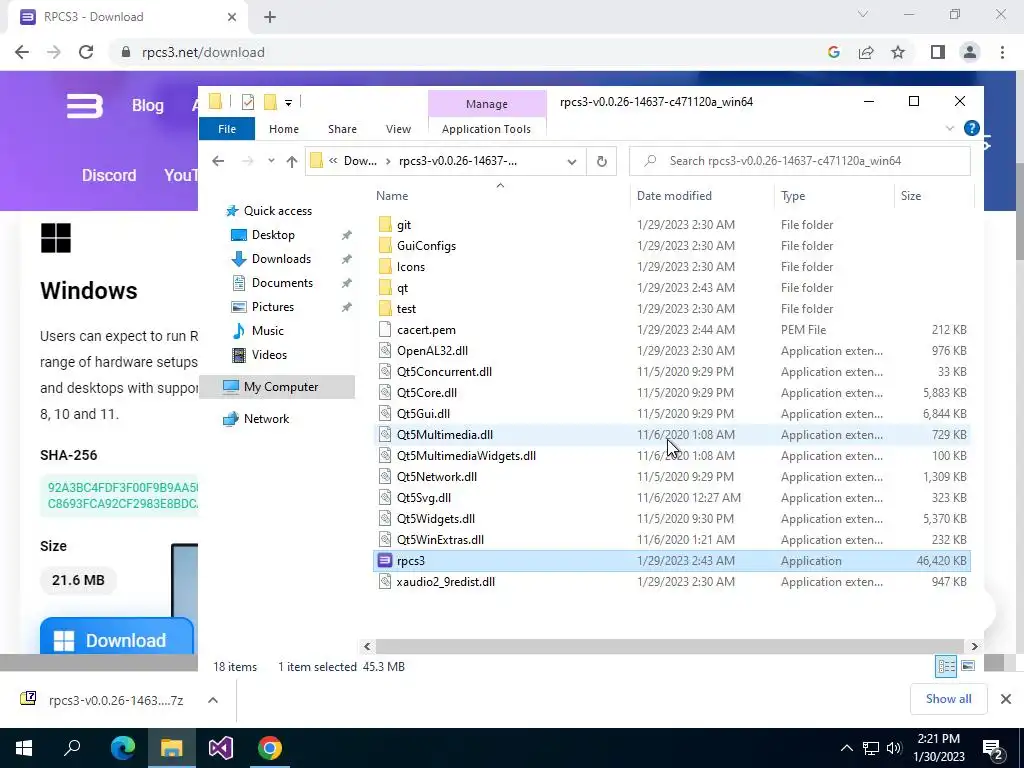Open Chrome three-dot menu
This screenshot has width=1024, height=768.
(1002, 52)
